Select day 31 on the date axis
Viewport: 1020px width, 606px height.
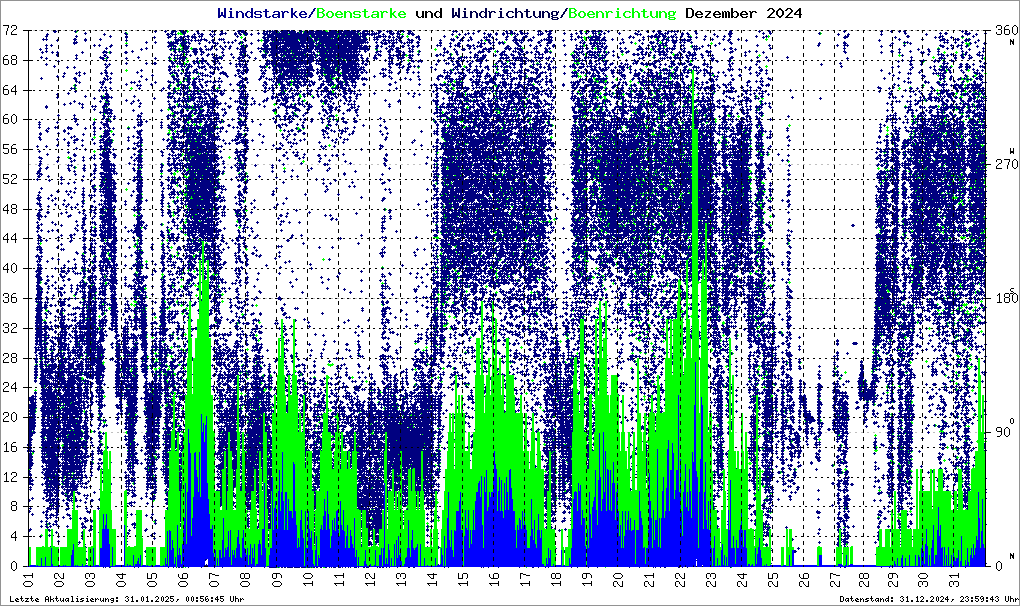coord(959,578)
